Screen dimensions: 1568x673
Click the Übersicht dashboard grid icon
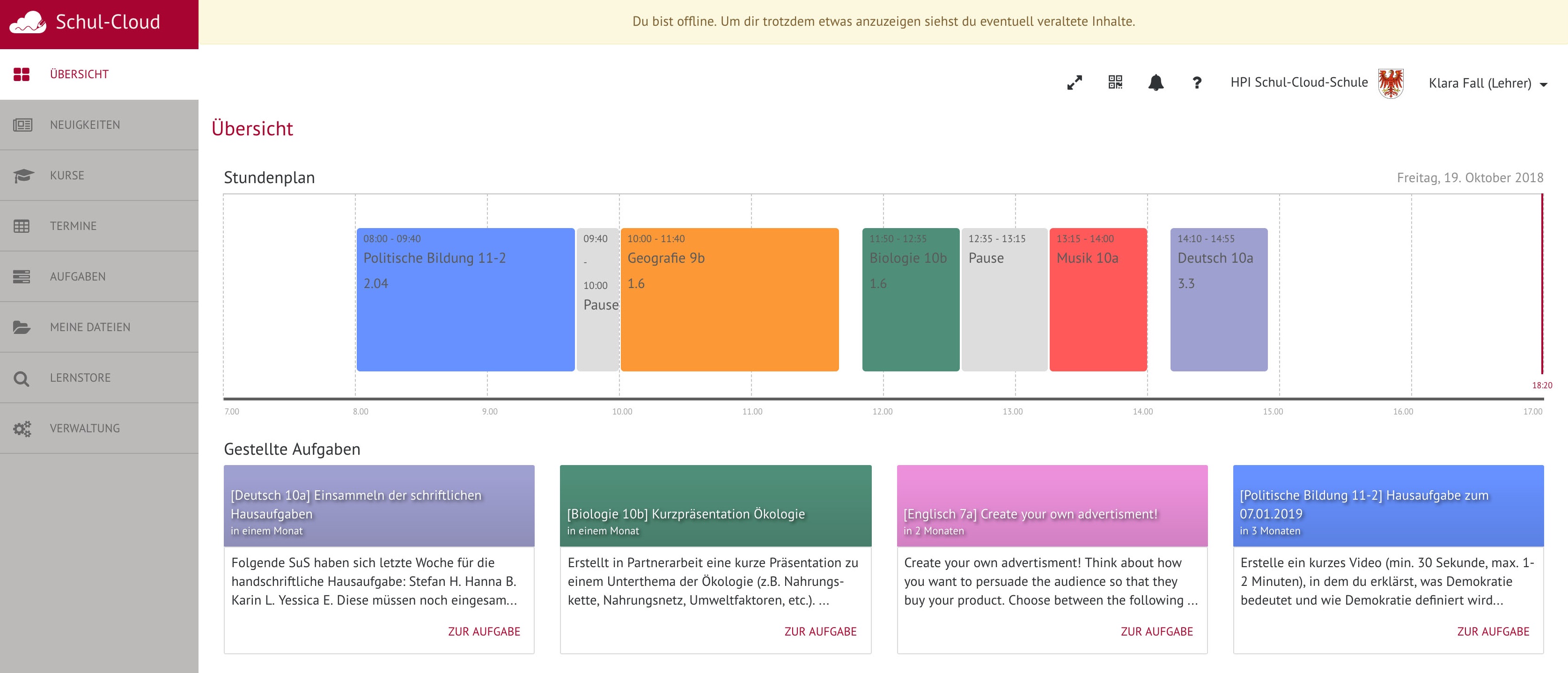[x=22, y=74]
